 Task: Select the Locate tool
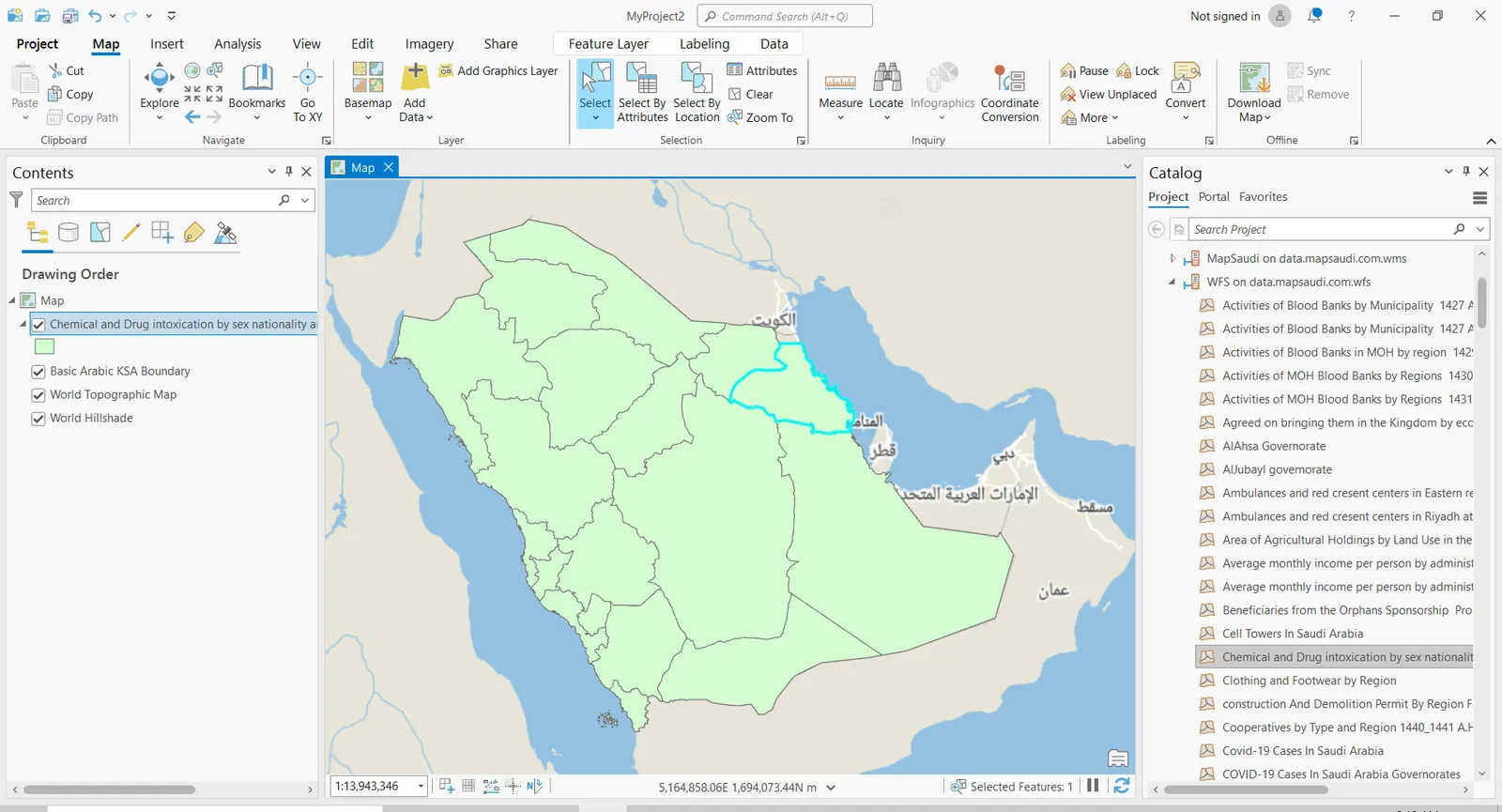[885, 83]
